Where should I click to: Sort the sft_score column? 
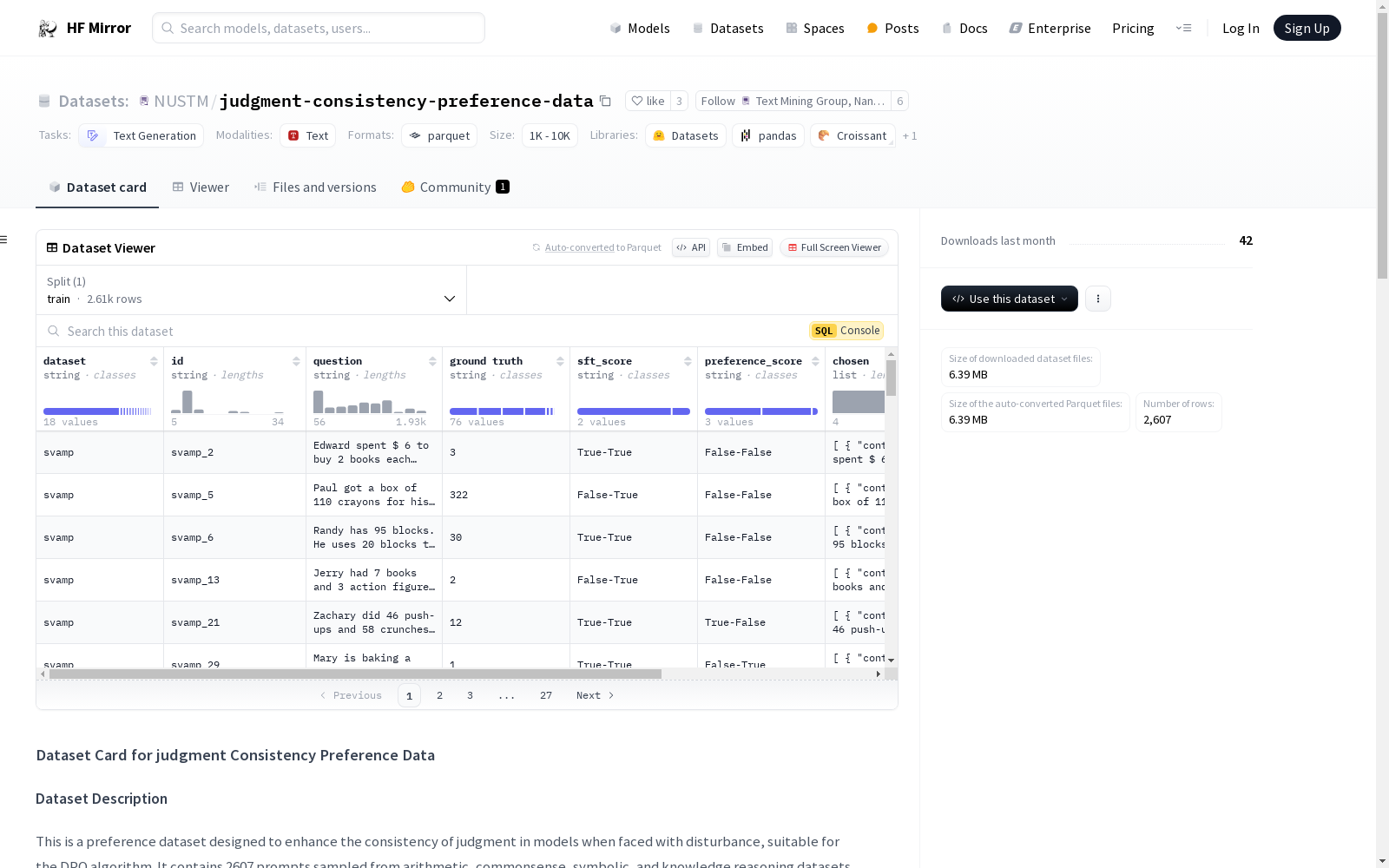tap(688, 361)
